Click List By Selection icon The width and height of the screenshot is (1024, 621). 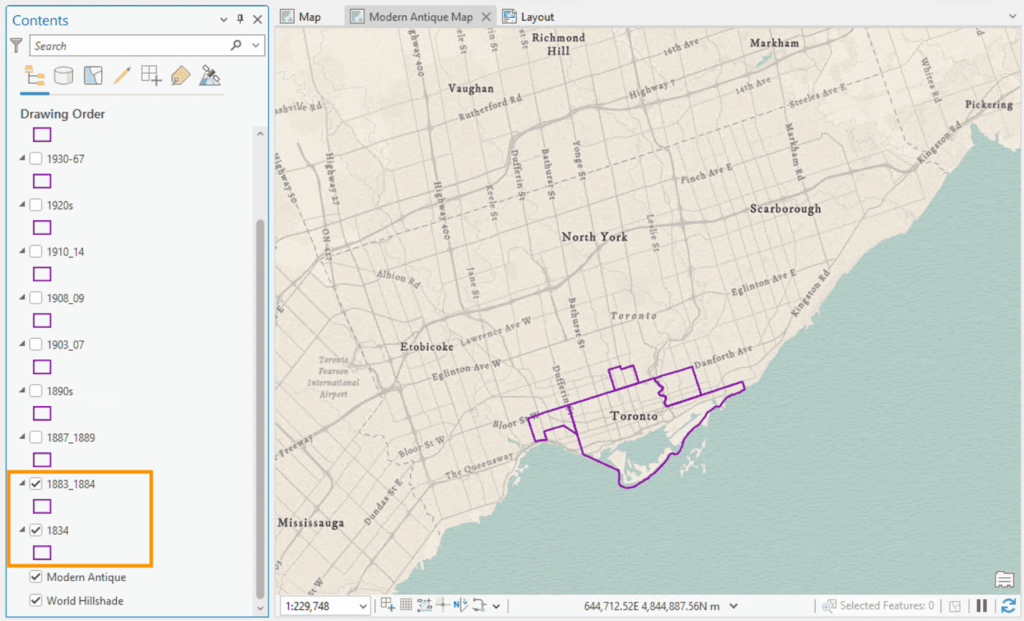click(x=92, y=76)
